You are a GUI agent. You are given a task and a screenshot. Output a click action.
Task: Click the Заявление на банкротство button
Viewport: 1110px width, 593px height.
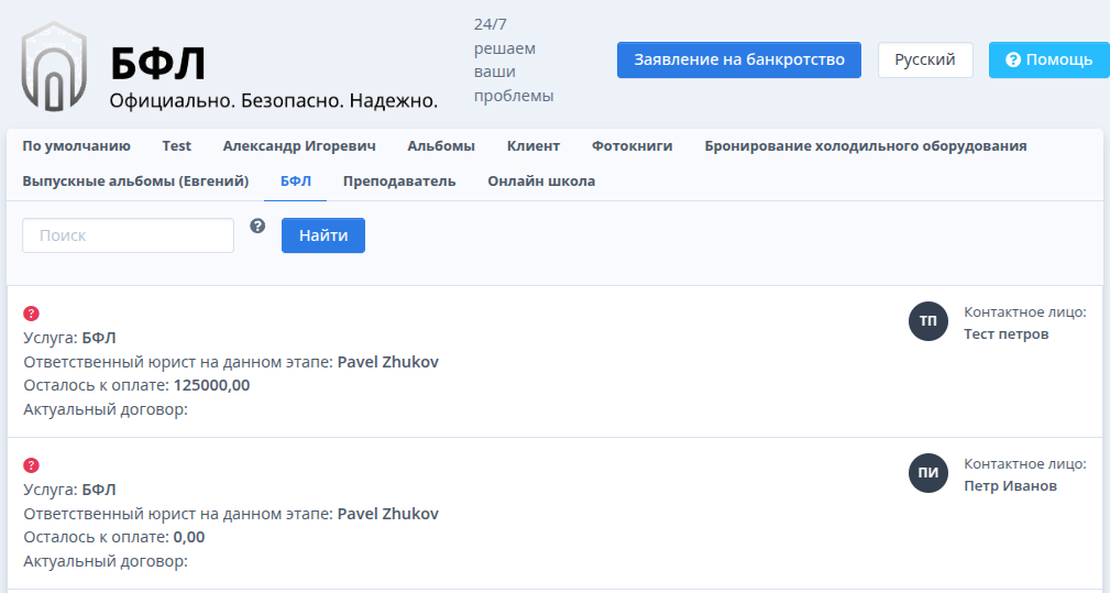[x=738, y=59]
